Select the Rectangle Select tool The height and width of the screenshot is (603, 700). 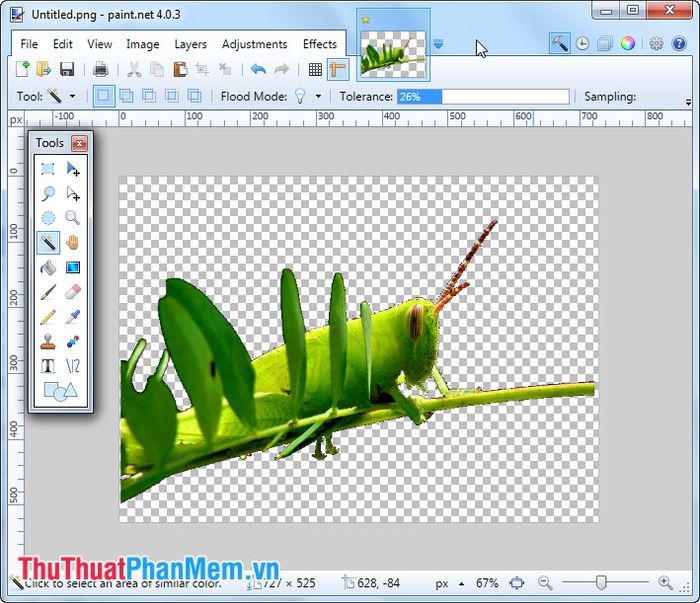[48, 169]
